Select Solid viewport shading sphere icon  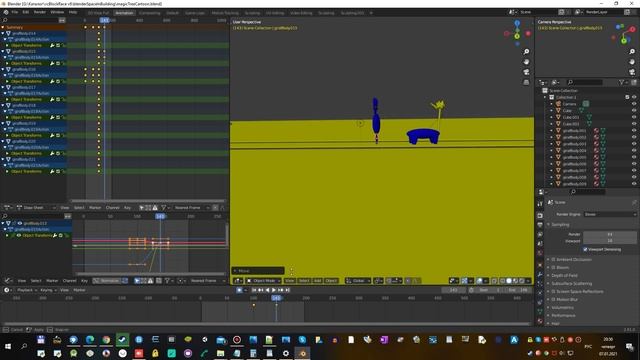click(509, 281)
